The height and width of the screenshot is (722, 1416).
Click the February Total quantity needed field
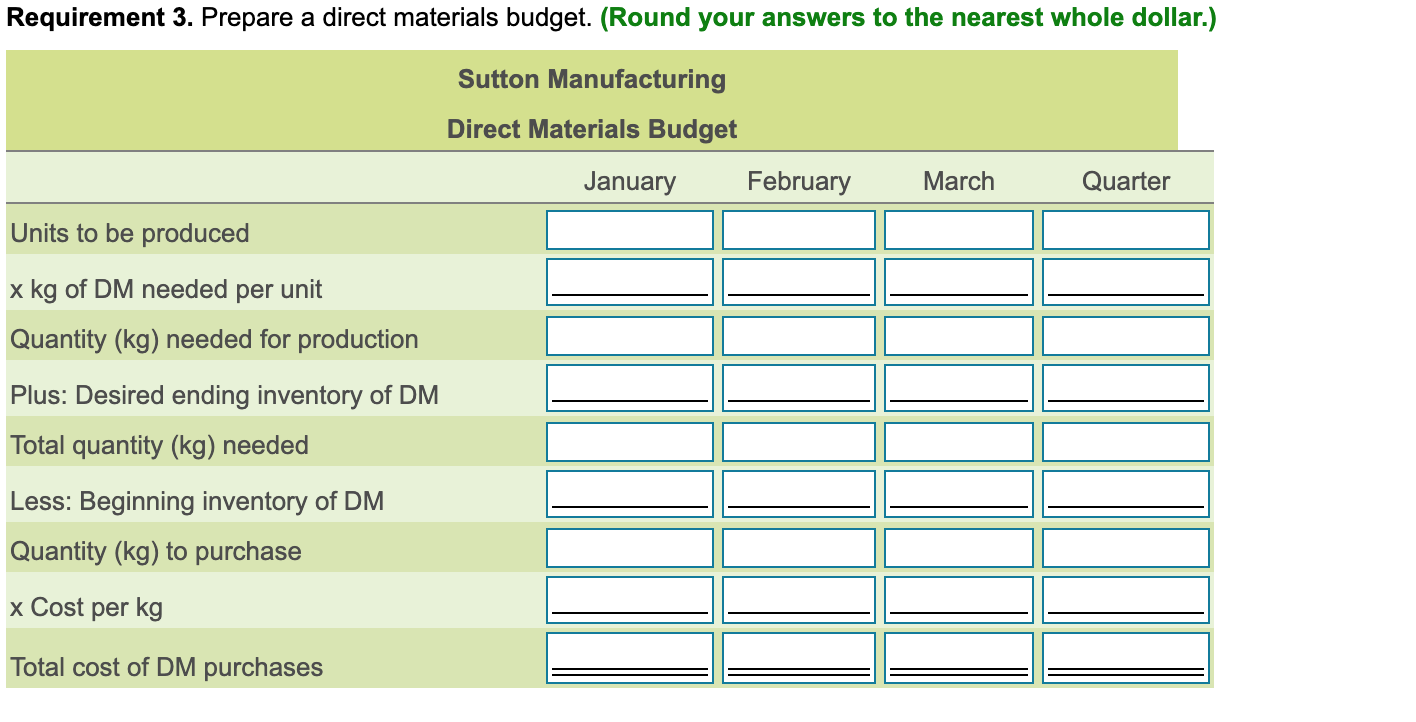tap(798, 441)
